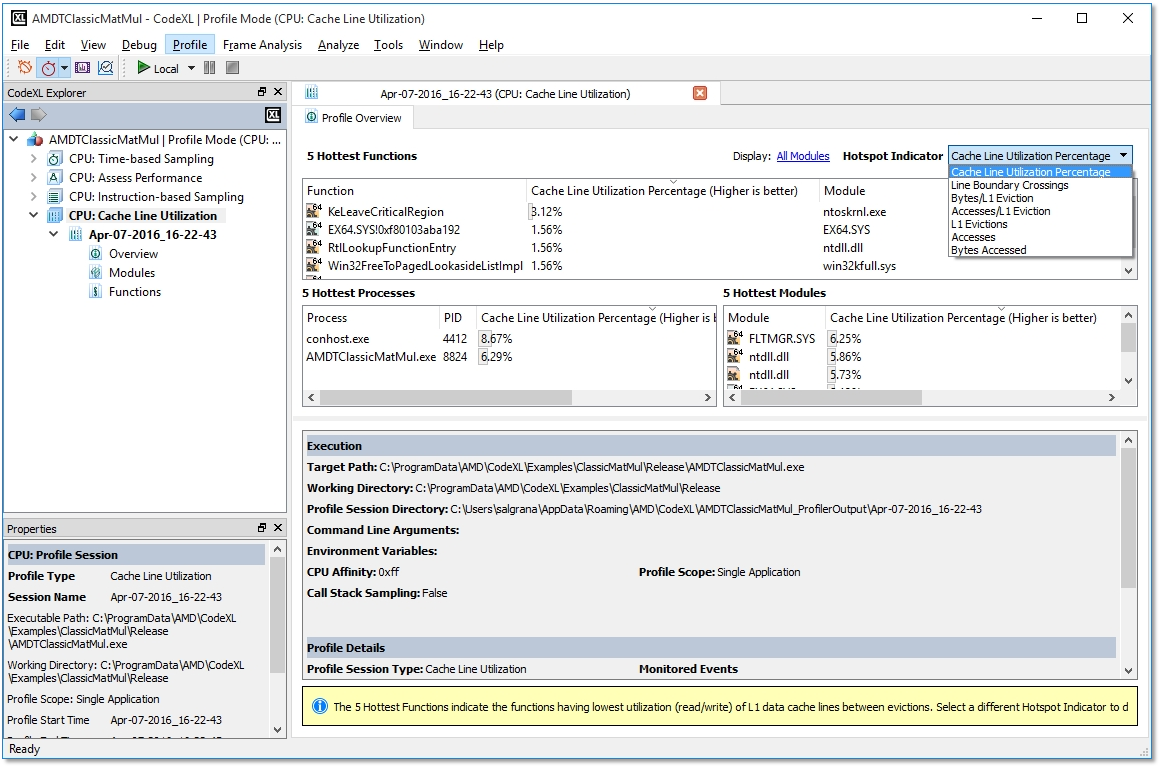Sort by the PID column header

pos(457,318)
